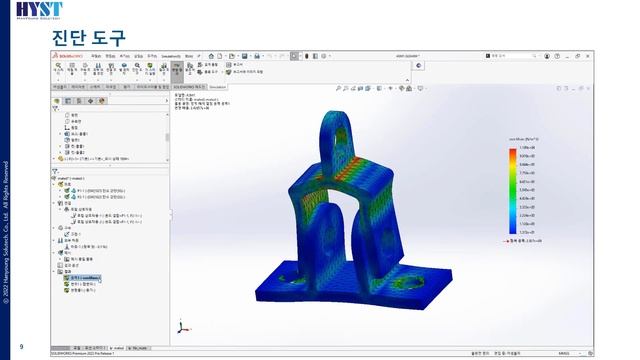The height and width of the screenshot is (360, 640).
Task: Open the Study Advisor ribbon icon
Action: [x=58, y=68]
